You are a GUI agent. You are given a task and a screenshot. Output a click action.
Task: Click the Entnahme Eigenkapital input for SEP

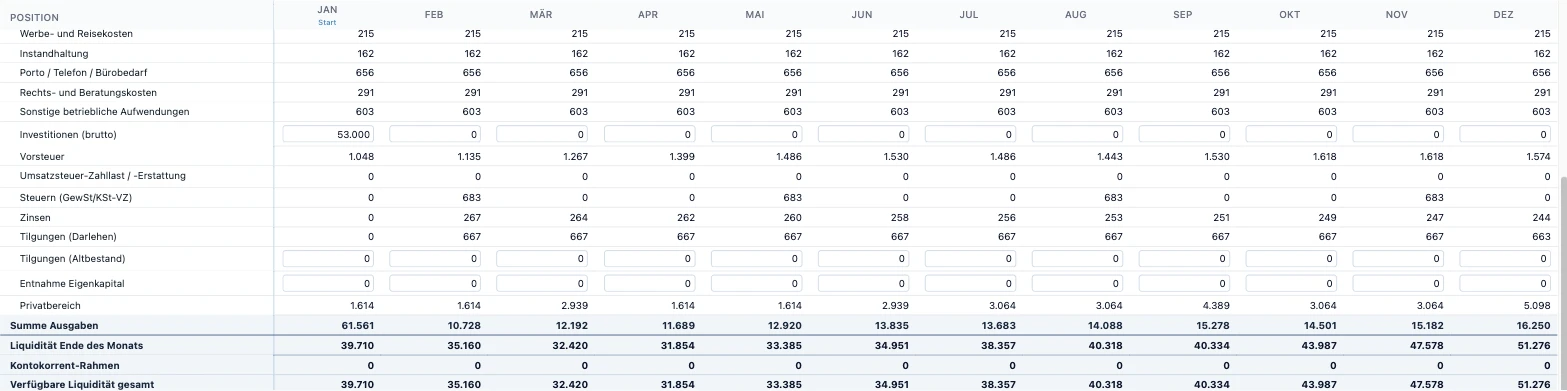pos(1184,284)
